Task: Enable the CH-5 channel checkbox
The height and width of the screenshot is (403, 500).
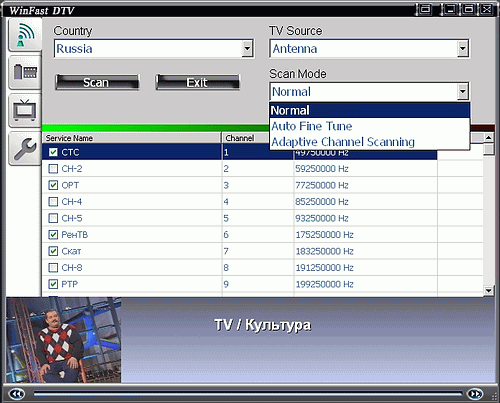Action: click(53, 218)
